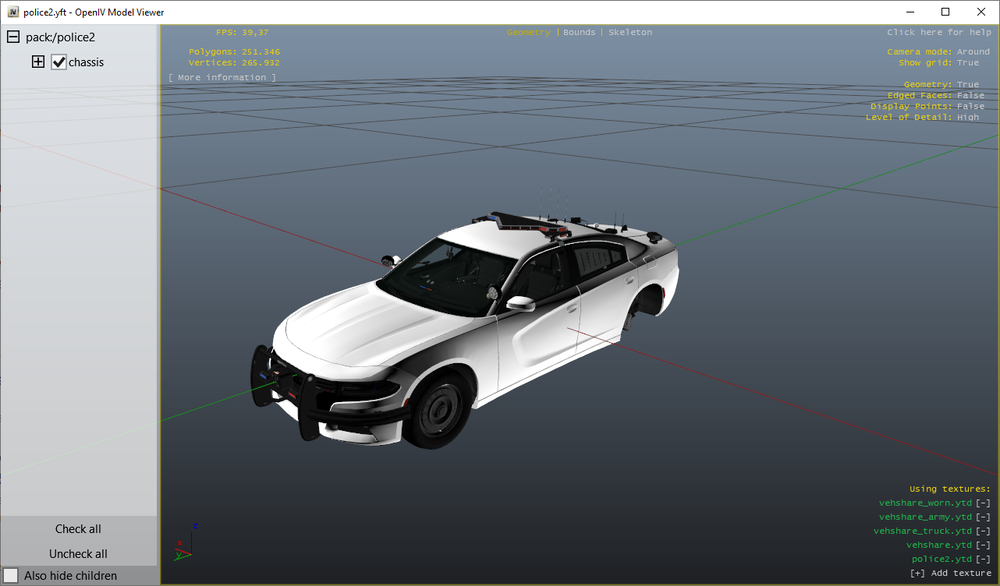This screenshot has width=1000, height=586.
Task: Click the Check all button
Action: point(78,529)
